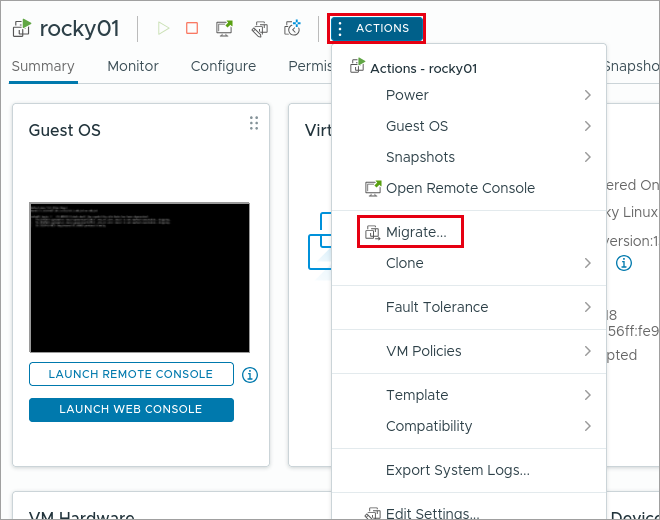Click info icon right of Actions menu
The image size is (660, 520).
pyautogui.click(x=623, y=263)
